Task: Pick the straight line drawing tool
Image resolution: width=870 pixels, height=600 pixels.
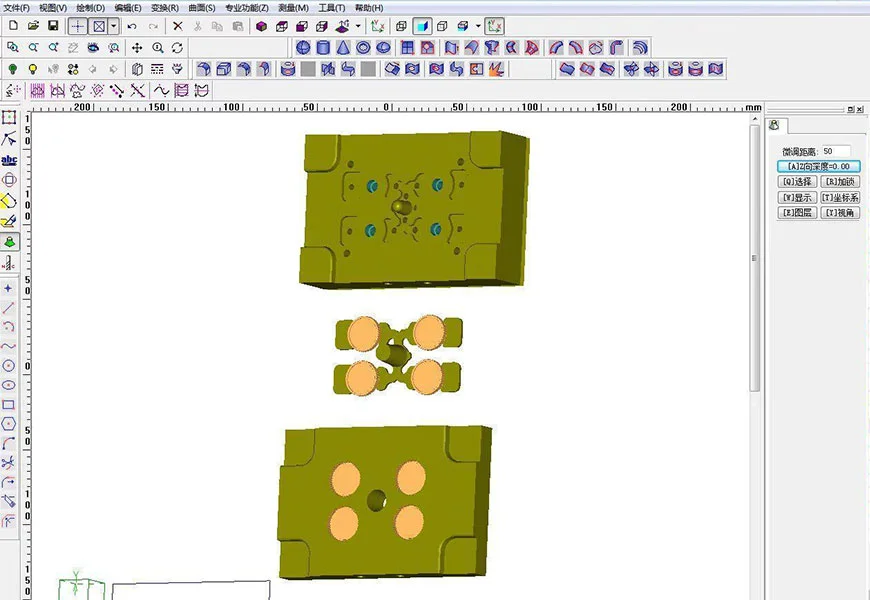Action: (8, 307)
